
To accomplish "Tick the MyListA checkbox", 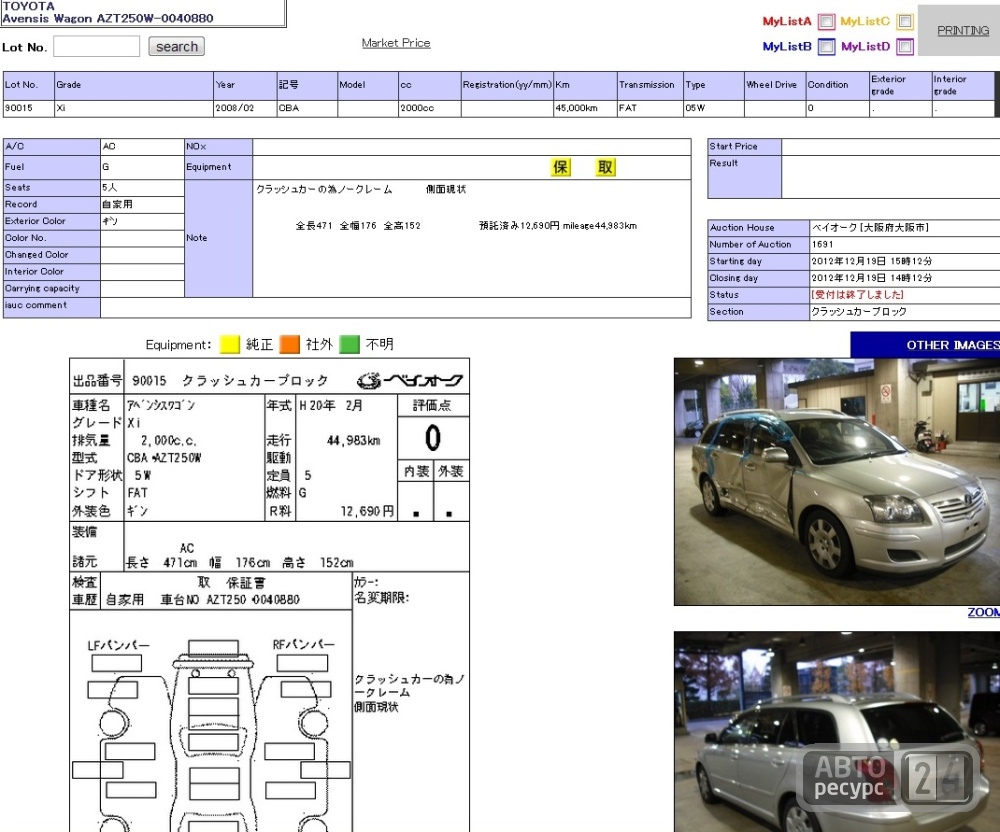I will [x=826, y=22].
